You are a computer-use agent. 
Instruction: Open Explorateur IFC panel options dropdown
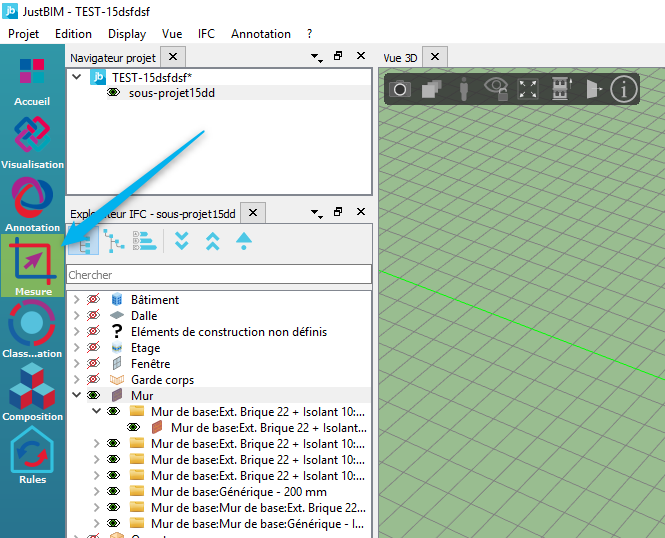click(316, 213)
